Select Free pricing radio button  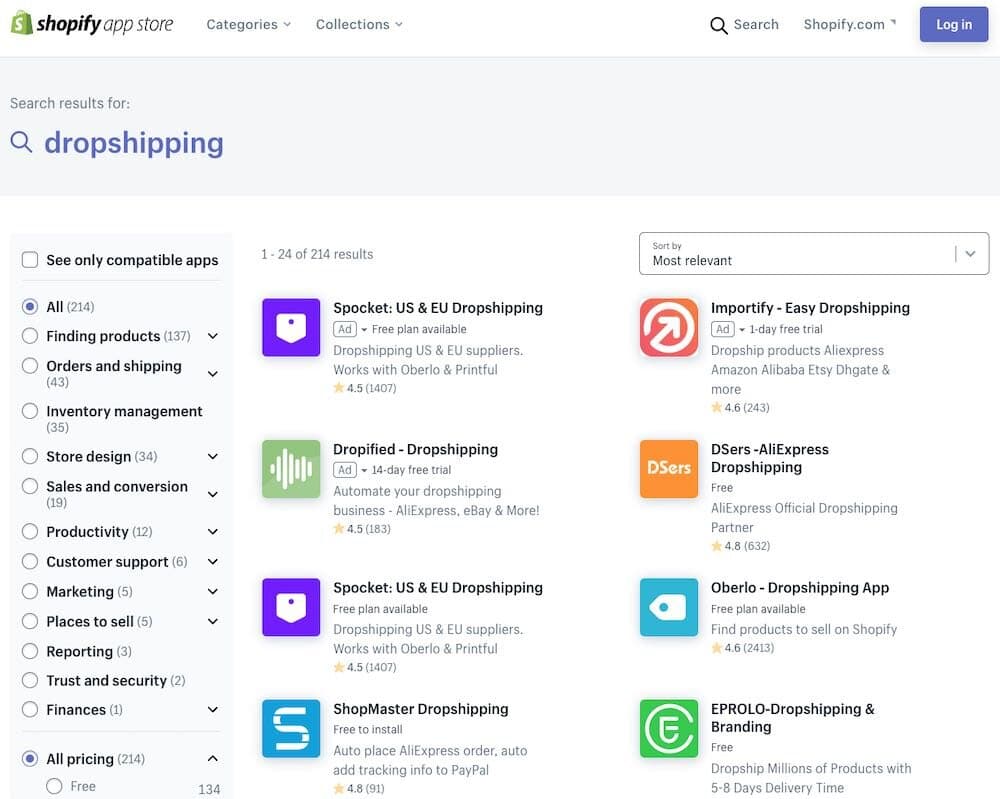54,786
